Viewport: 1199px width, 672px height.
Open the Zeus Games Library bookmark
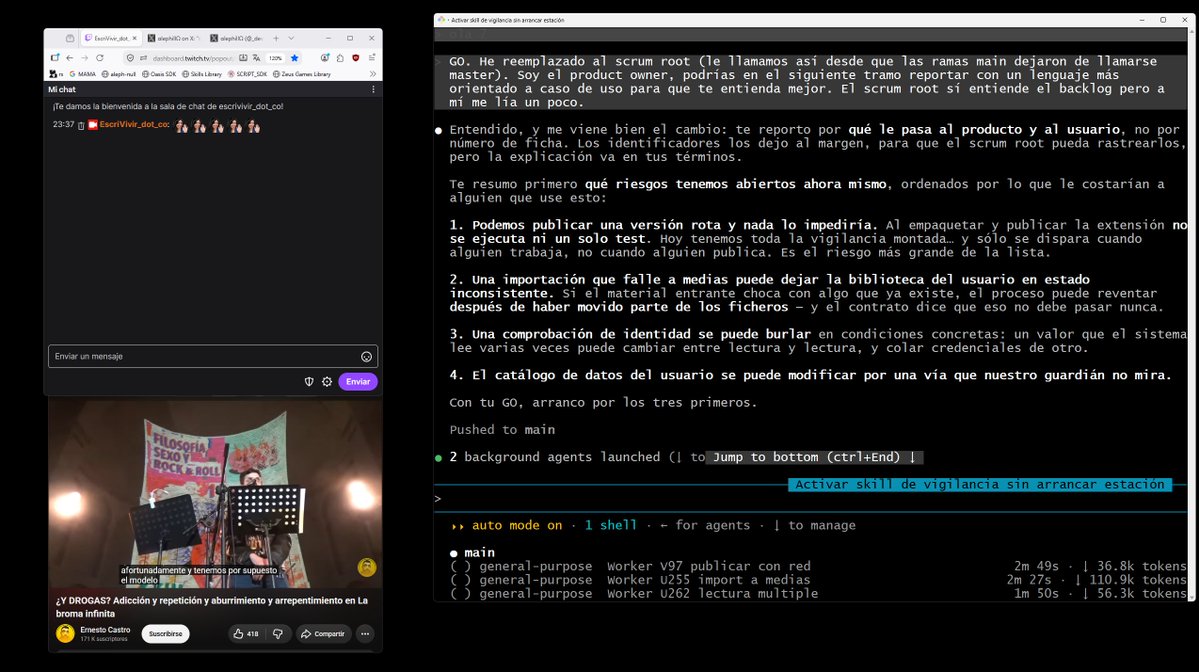pos(302,74)
